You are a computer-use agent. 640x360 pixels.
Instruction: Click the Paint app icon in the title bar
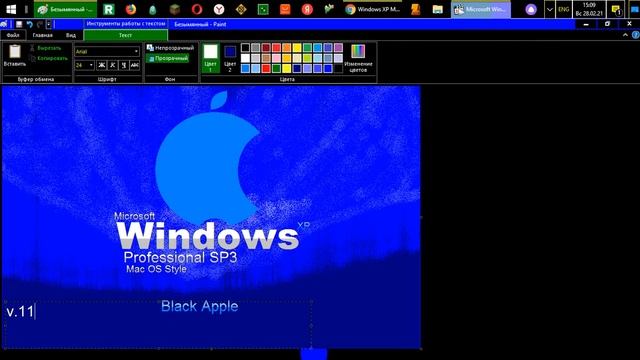click(4, 24)
